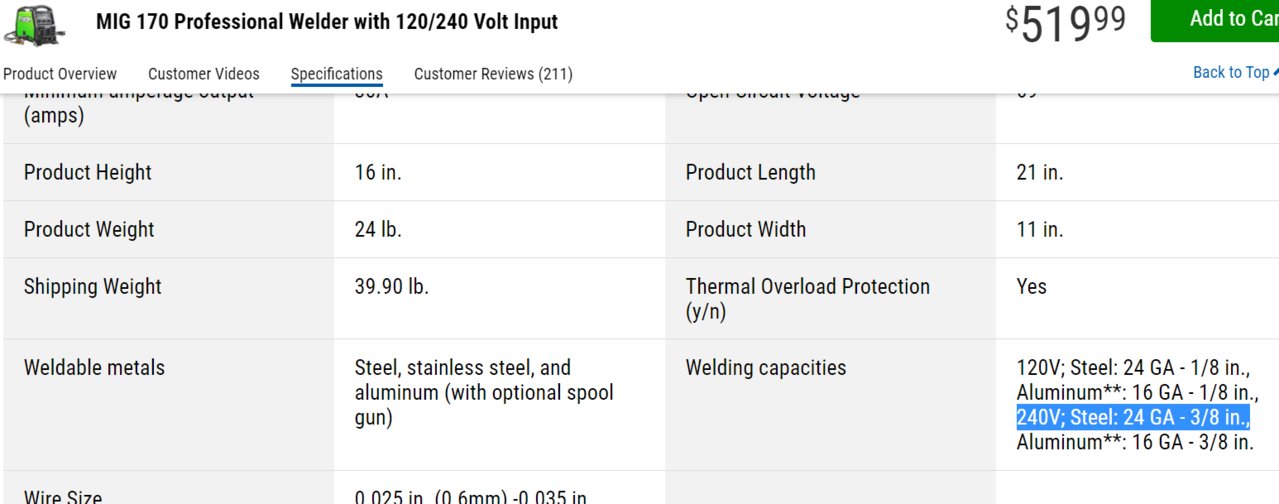Open the Product Overview tab
The height and width of the screenshot is (504, 1279).
[x=60, y=74]
